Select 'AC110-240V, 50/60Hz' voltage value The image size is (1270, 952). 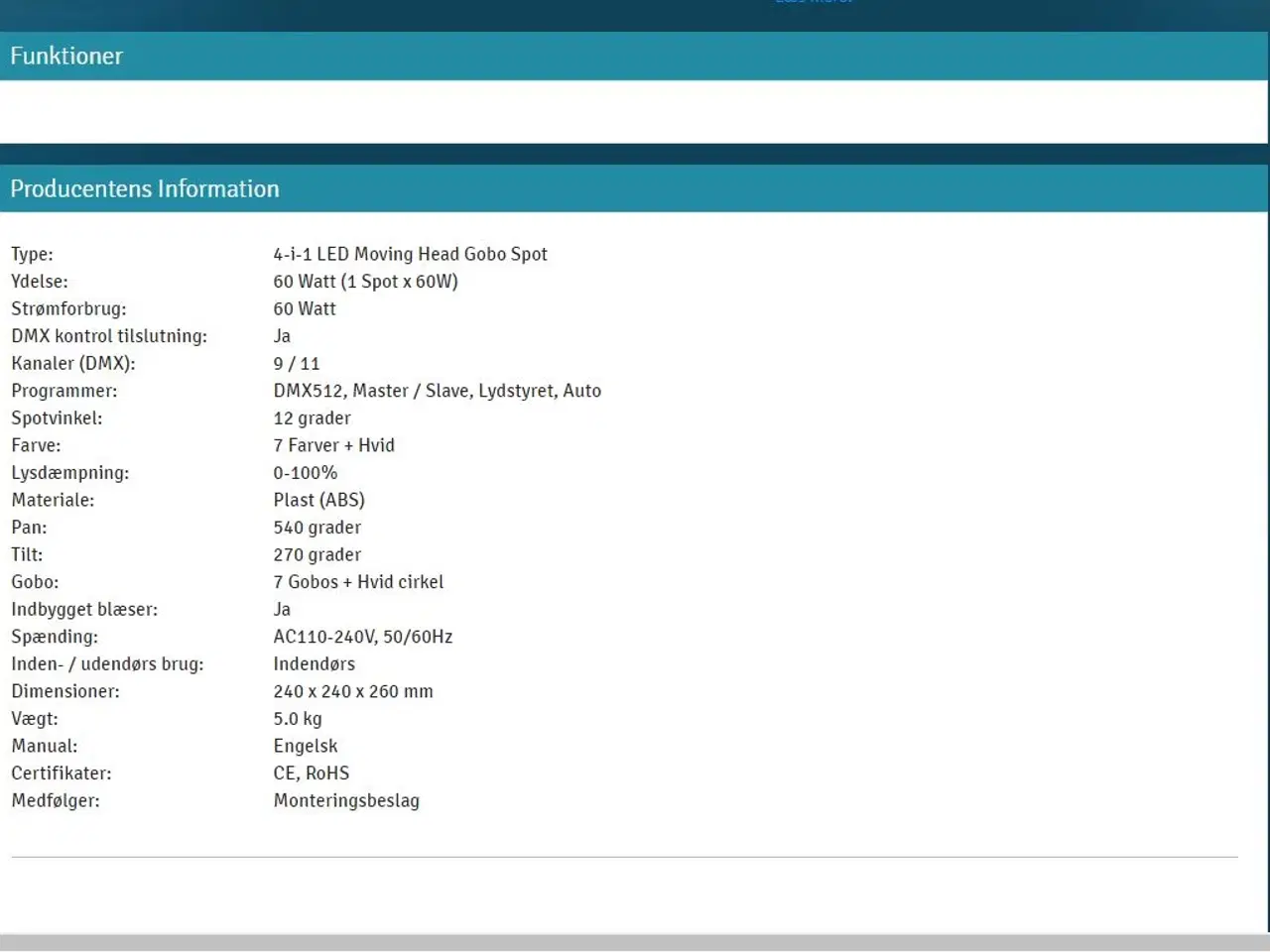point(363,637)
